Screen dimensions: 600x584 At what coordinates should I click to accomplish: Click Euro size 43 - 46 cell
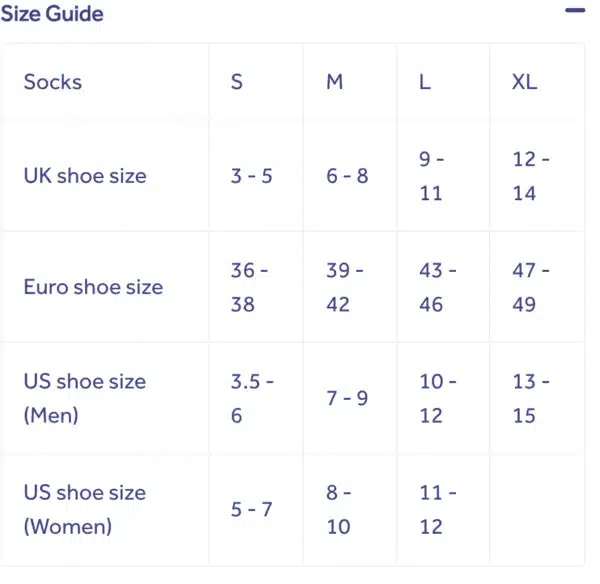point(438,287)
